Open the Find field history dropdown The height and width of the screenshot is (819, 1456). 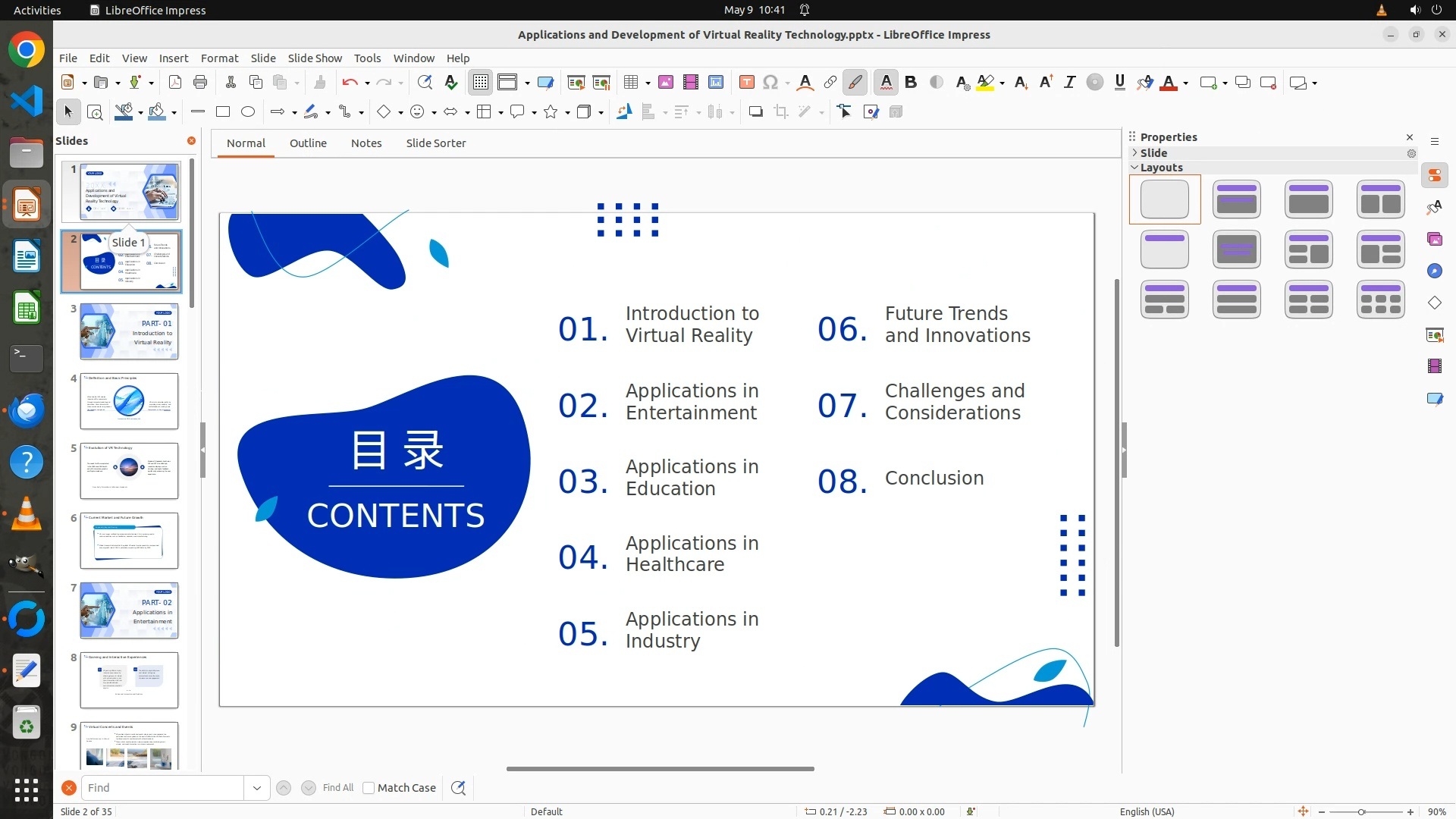coord(257,788)
